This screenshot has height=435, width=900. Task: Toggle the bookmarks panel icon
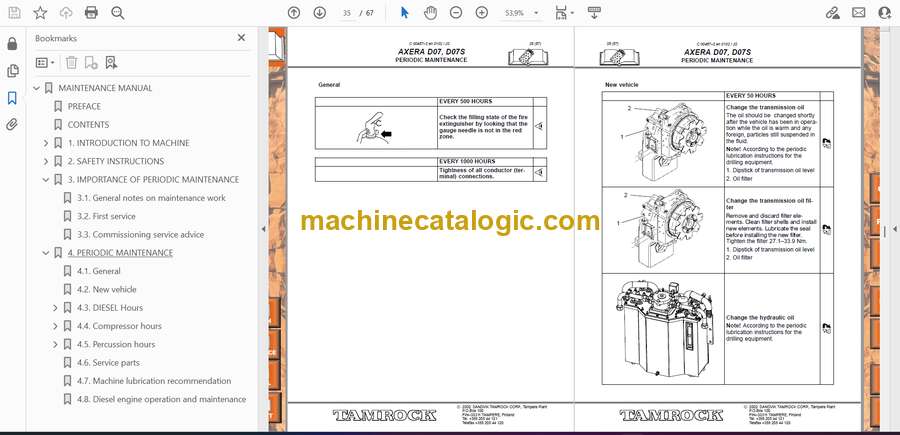12,98
